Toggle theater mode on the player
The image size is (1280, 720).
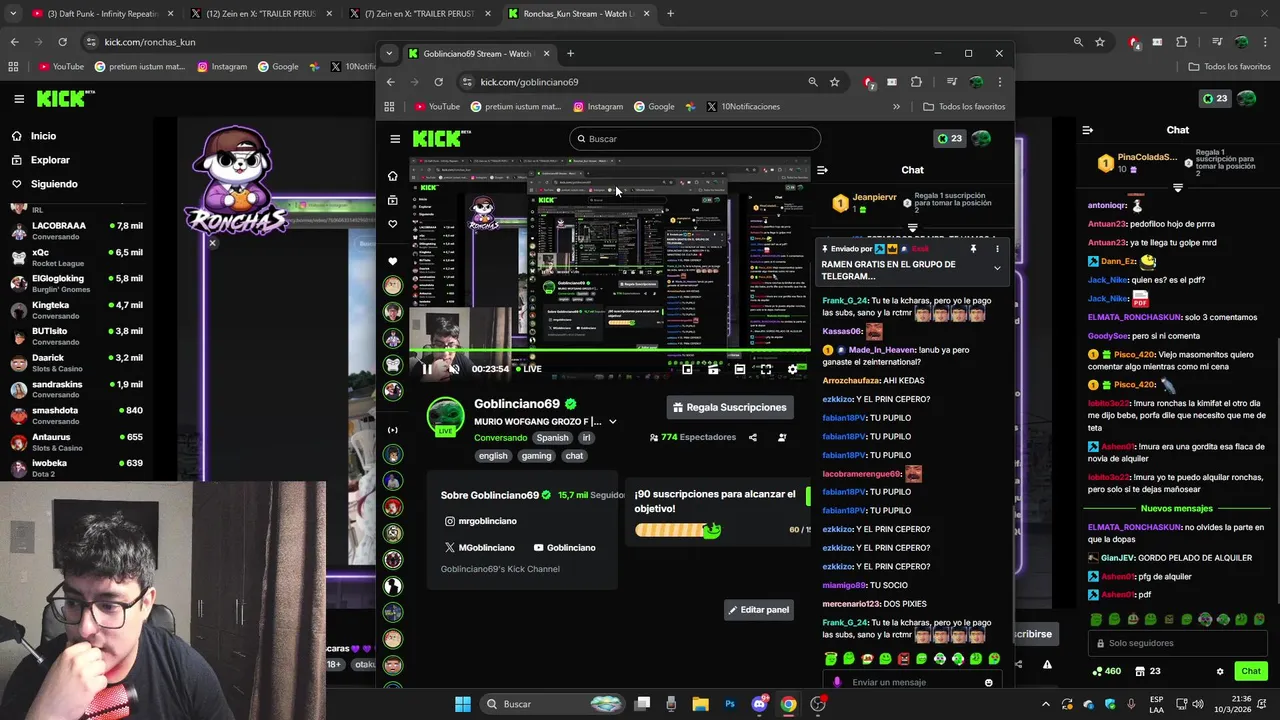tap(740, 369)
